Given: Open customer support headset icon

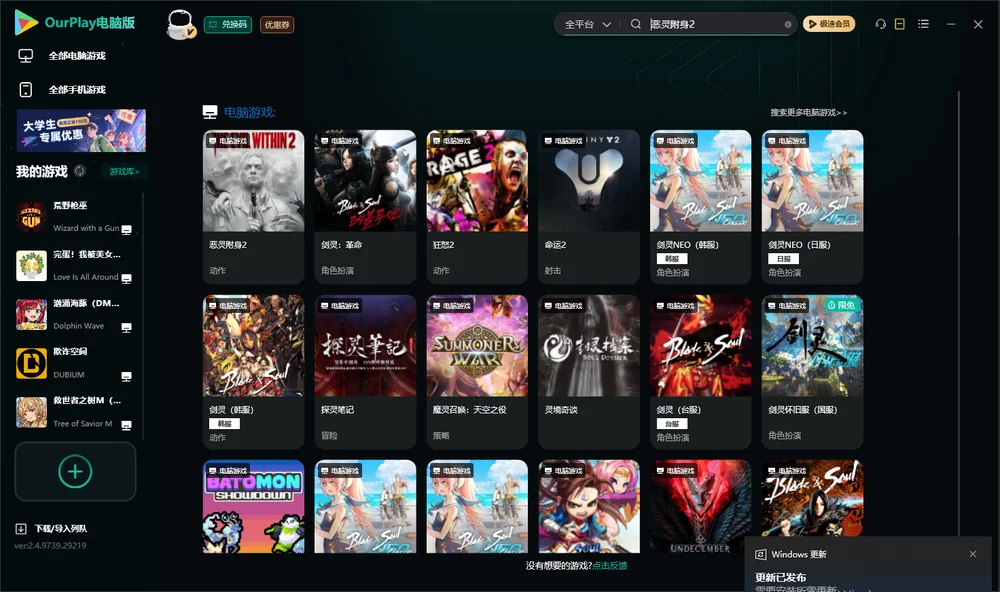Looking at the screenshot, I should 880,24.
